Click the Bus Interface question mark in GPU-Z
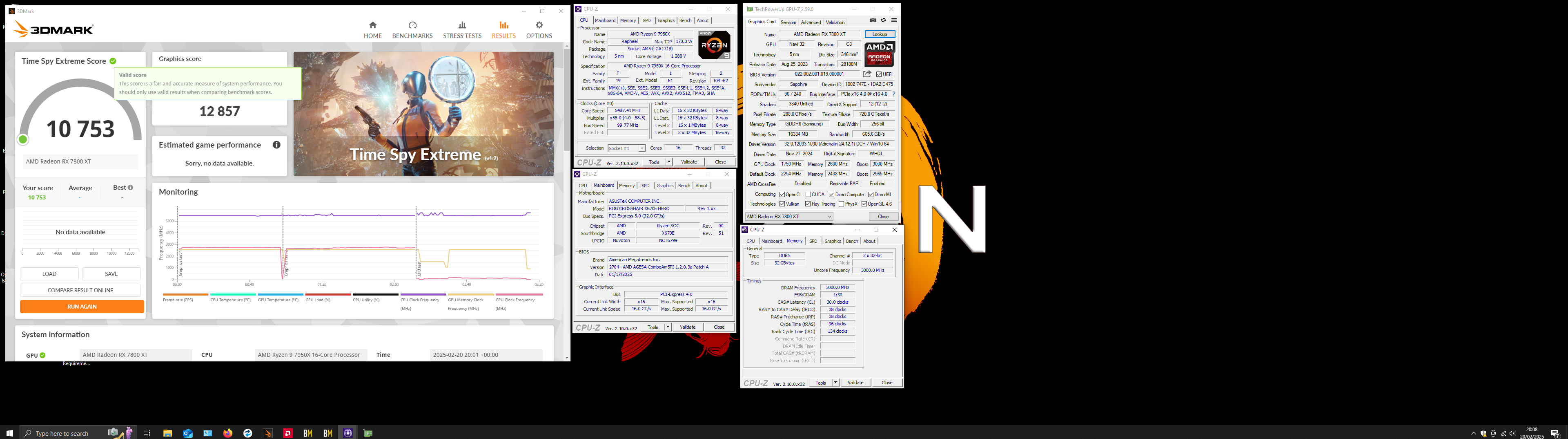The width and height of the screenshot is (1568, 439). [893, 94]
